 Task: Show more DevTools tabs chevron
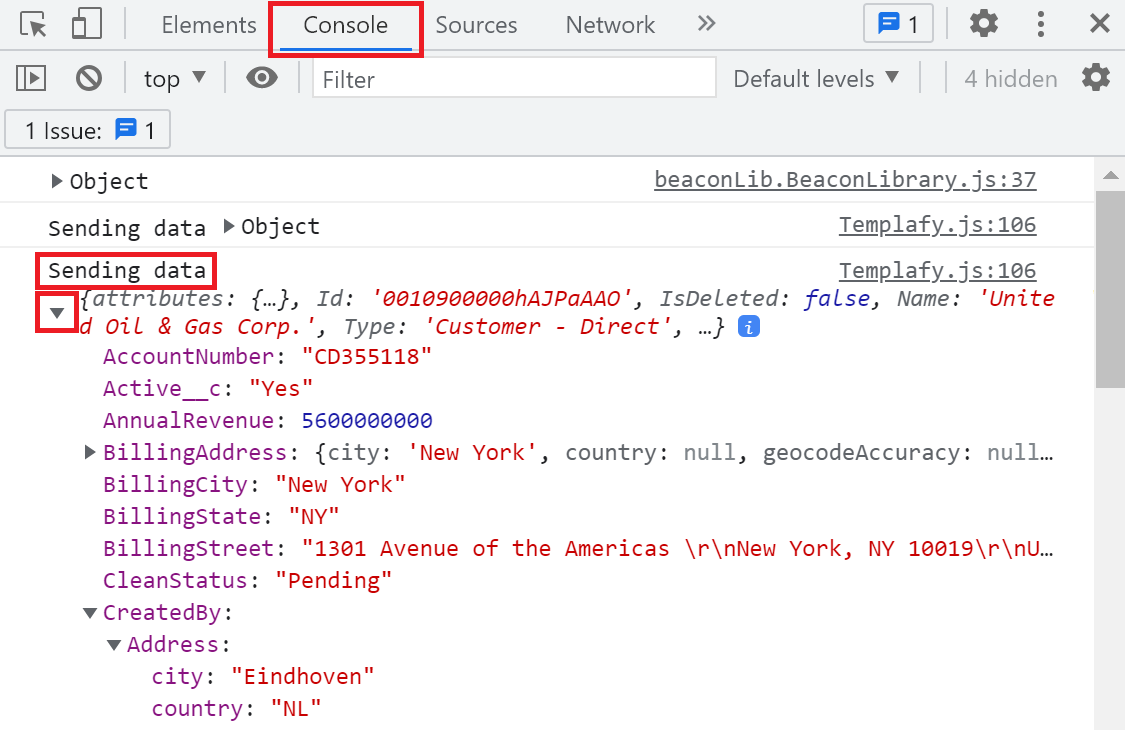point(706,24)
